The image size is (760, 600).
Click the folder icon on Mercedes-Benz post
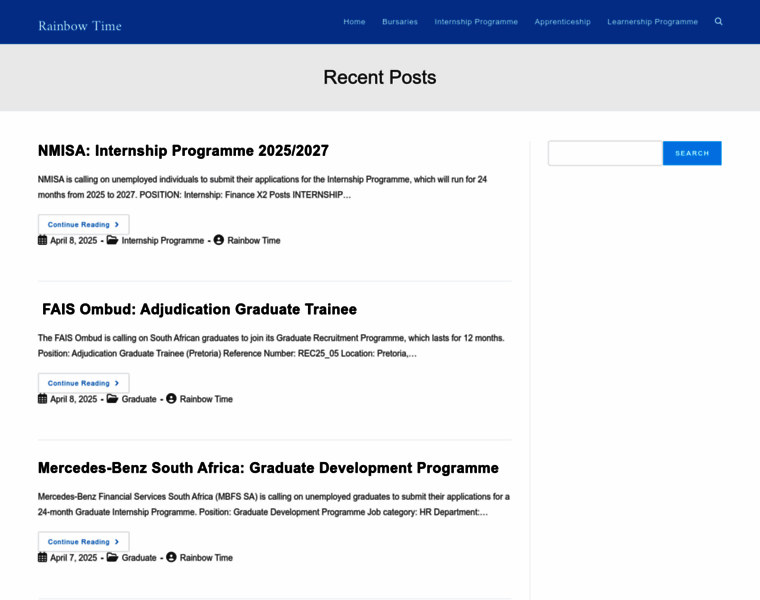point(112,557)
